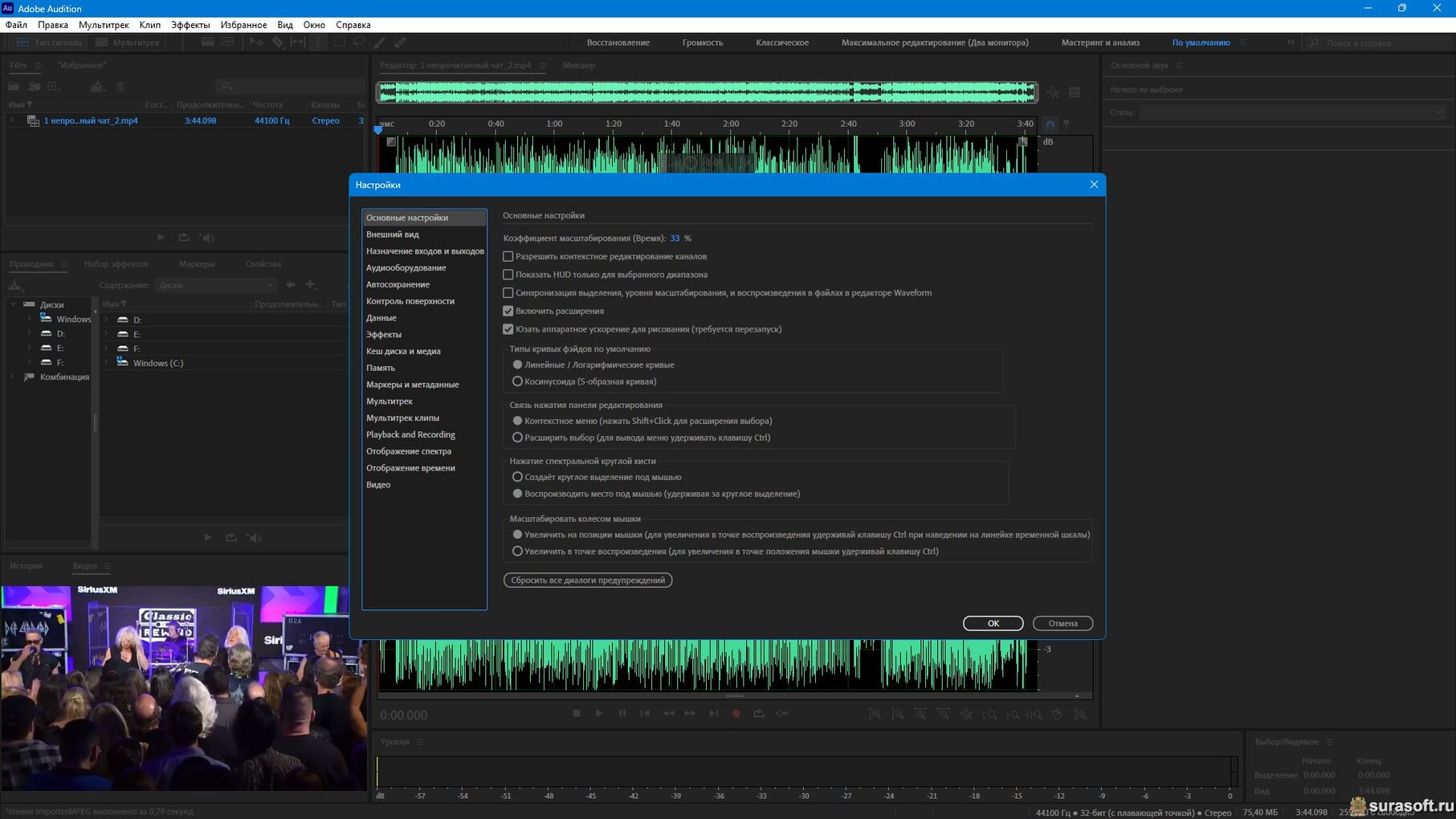Select the Time Selection tool in toolbar

318,42
